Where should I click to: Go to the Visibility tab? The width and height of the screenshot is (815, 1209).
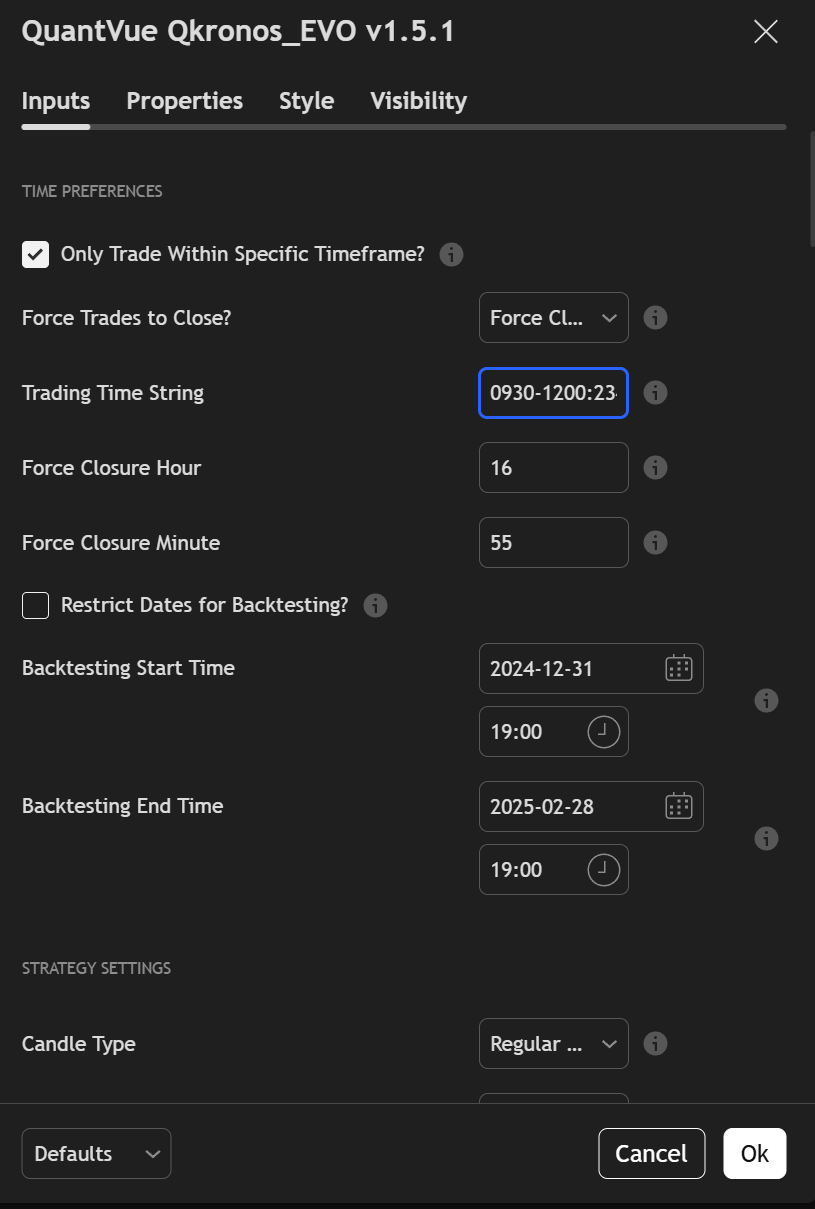pyautogui.click(x=418, y=101)
